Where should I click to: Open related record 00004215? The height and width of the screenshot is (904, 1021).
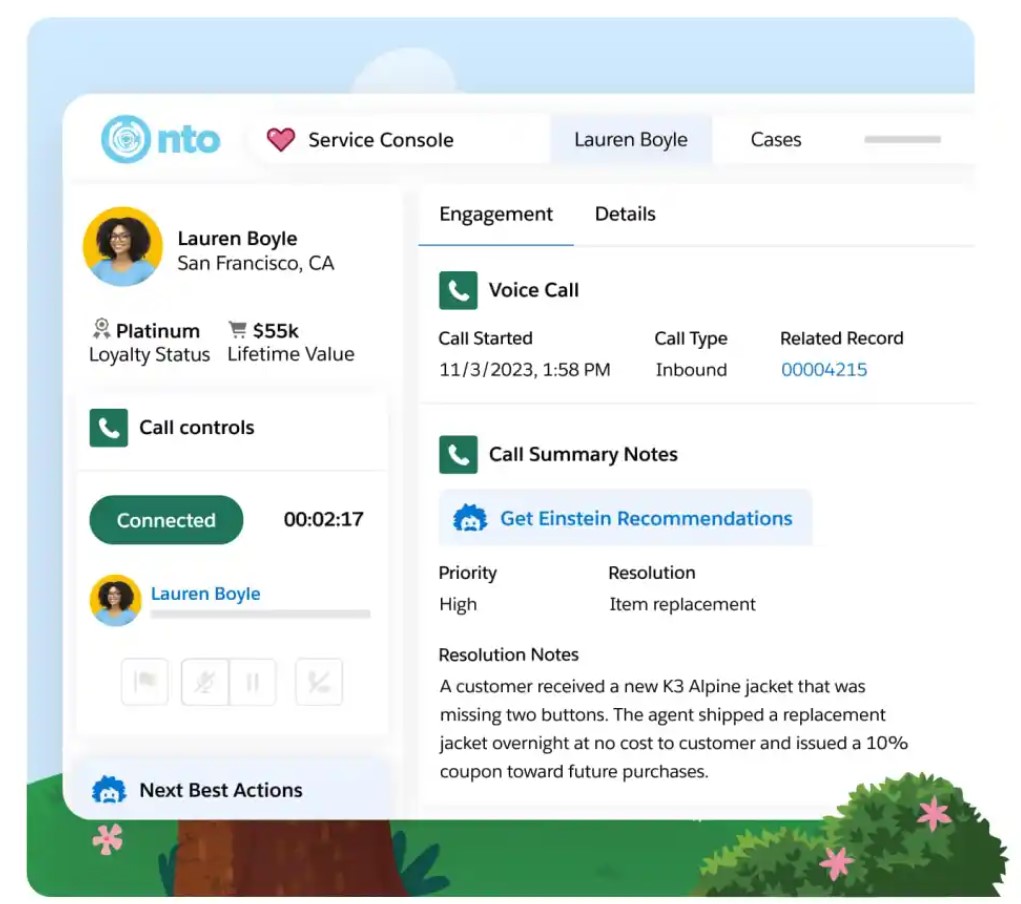click(824, 370)
